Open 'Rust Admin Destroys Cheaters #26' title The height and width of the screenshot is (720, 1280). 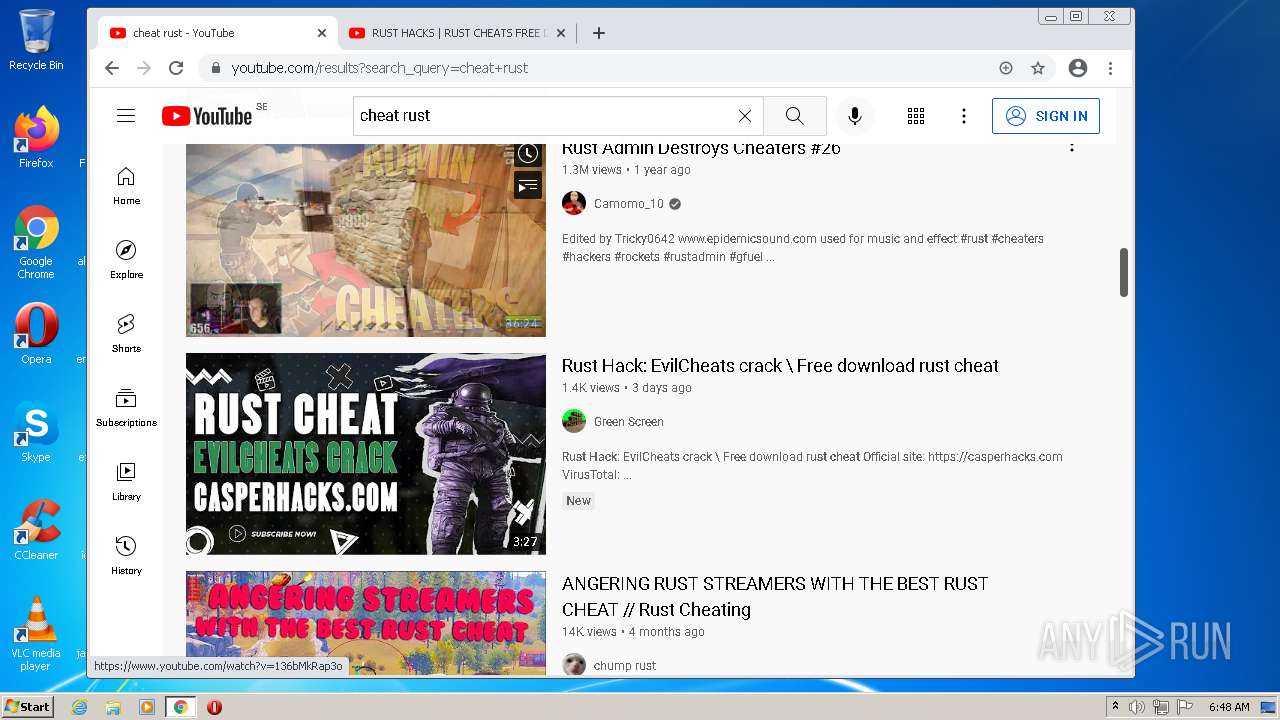701,148
